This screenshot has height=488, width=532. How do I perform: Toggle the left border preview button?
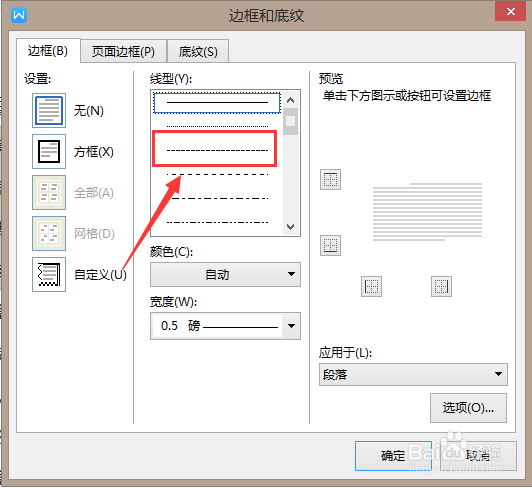pos(371,286)
